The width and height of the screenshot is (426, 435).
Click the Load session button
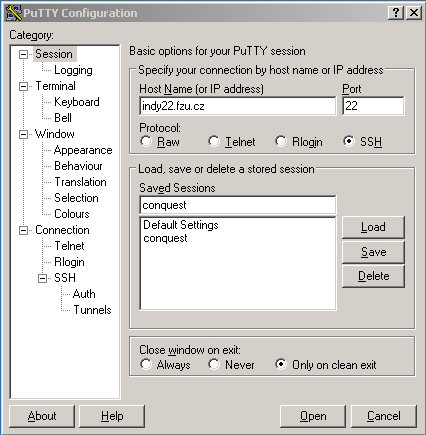pos(373,227)
